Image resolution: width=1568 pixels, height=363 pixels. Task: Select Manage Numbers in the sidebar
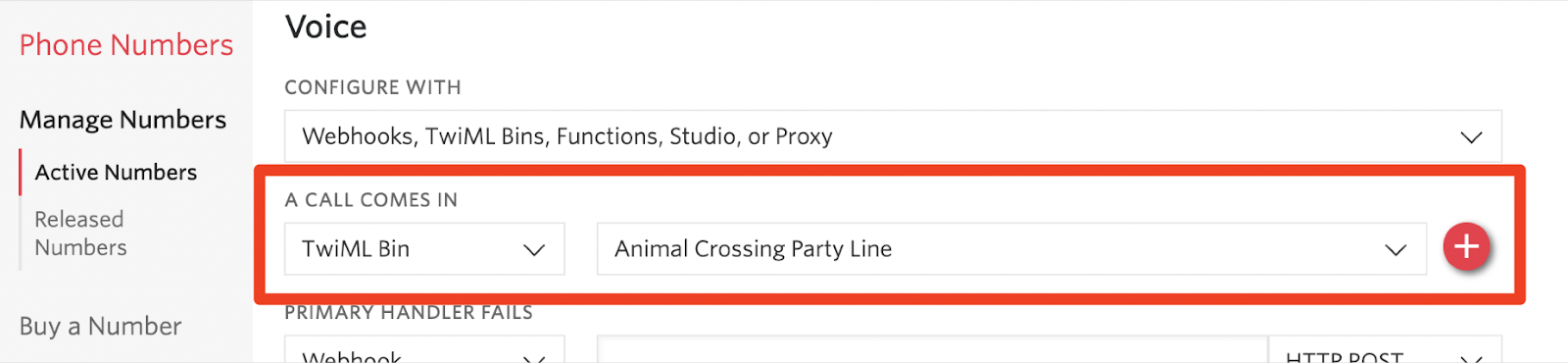pyautogui.click(x=122, y=120)
